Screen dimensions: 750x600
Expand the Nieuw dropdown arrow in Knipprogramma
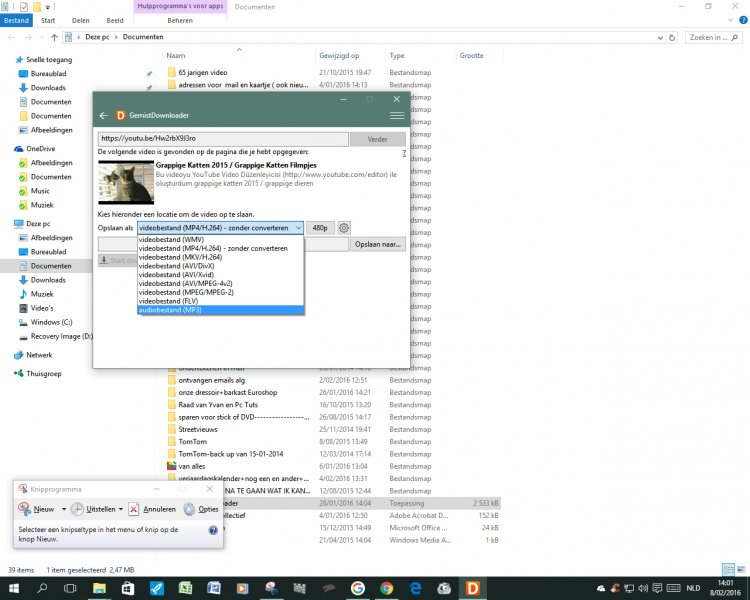tap(62, 509)
